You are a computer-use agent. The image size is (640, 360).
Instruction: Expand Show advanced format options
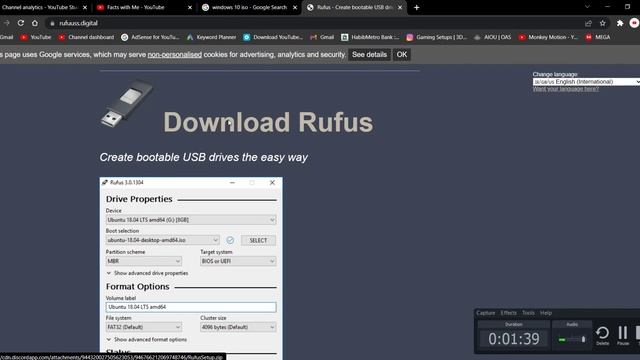tap(147, 340)
